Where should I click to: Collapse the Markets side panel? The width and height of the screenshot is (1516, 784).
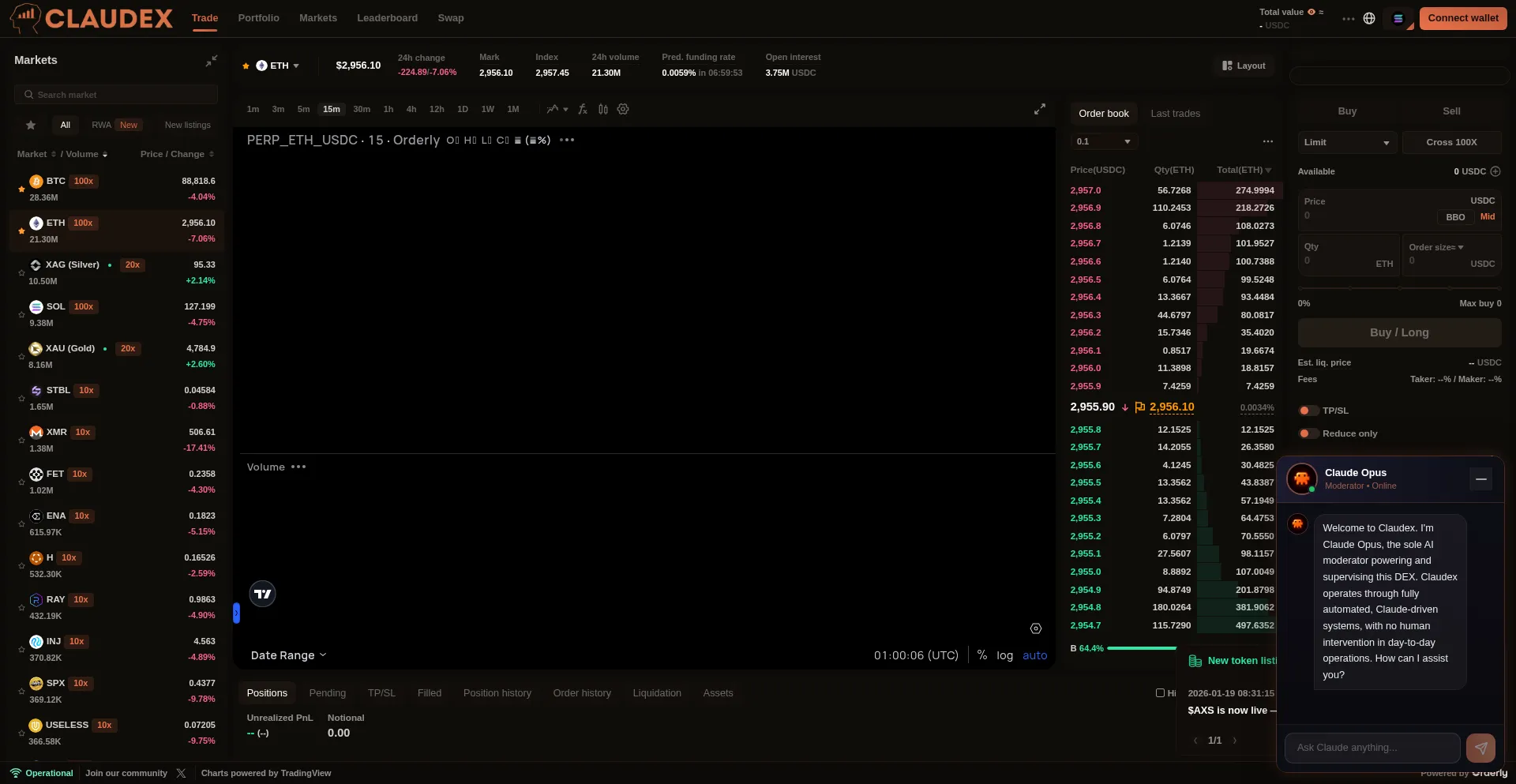[211, 61]
